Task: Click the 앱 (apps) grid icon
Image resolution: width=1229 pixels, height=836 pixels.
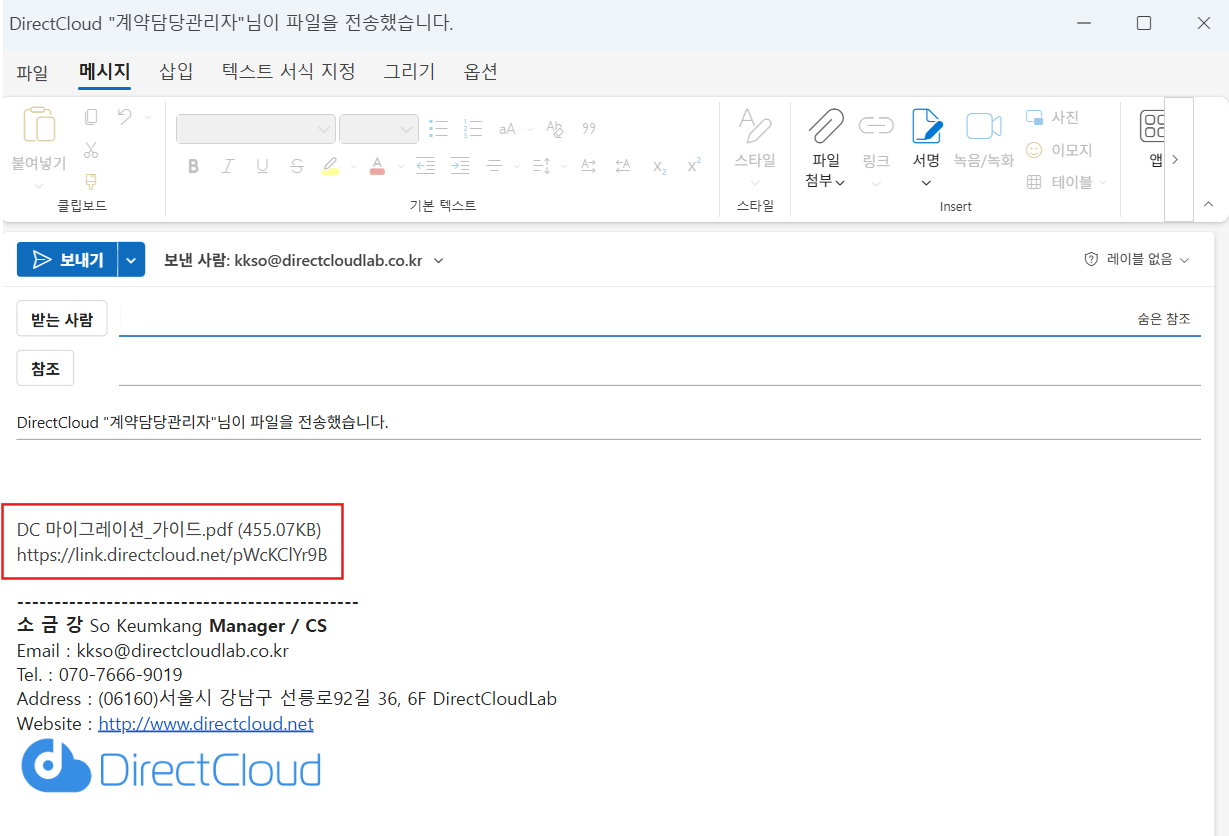Action: pyautogui.click(x=1154, y=126)
